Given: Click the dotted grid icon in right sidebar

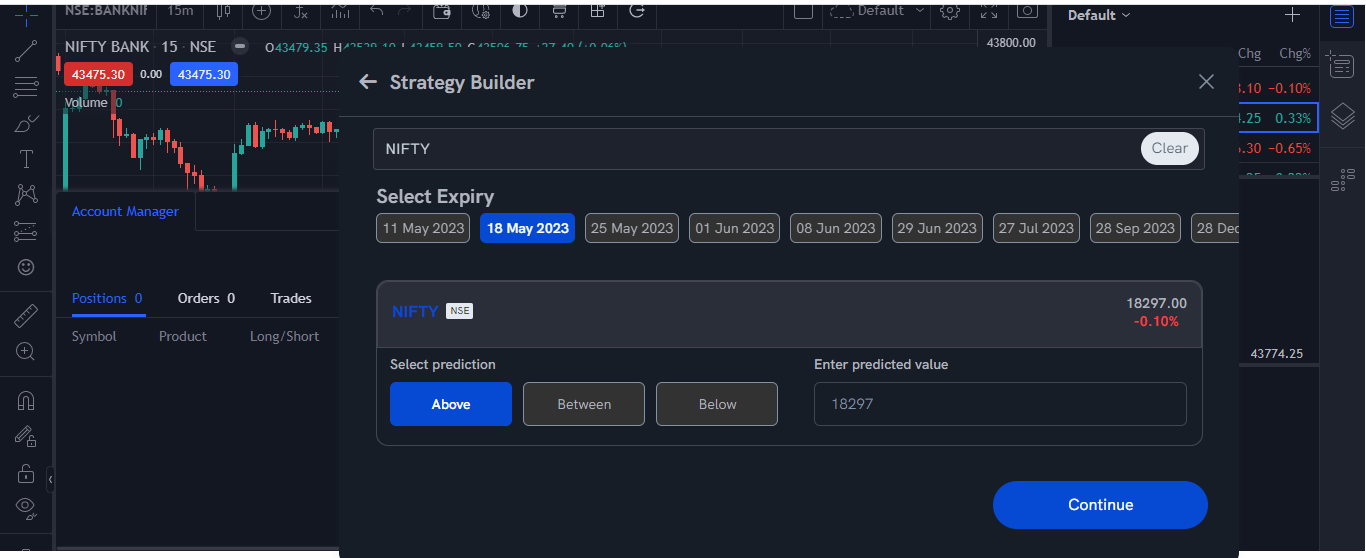Looking at the screenshot, I should click(x=1342, y=180).
